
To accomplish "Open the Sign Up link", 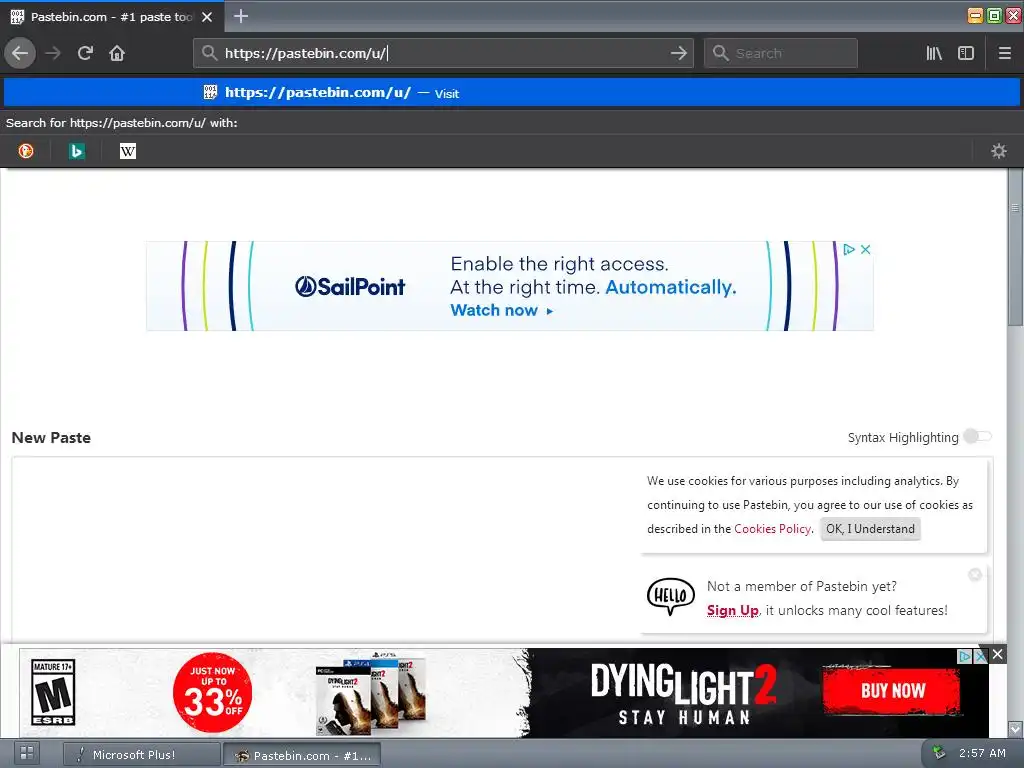I will coord(732,610).
